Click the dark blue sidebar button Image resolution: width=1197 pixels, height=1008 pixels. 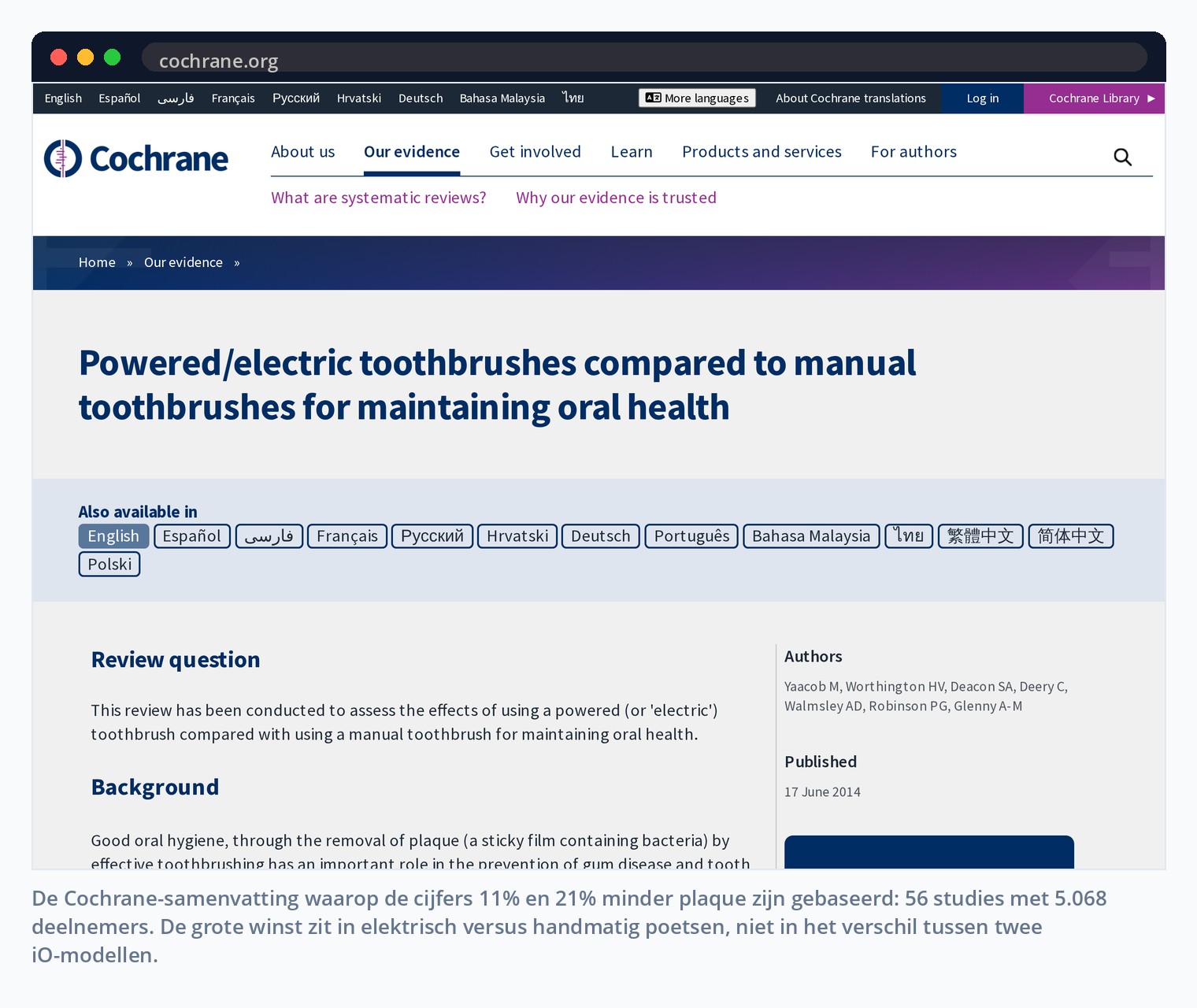pyautogui.click(x=929, y=852)
